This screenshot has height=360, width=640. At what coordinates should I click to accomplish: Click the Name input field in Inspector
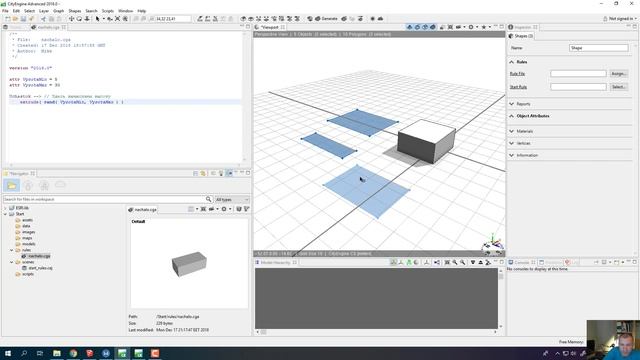pyautogui.click(x=598, y=48)
